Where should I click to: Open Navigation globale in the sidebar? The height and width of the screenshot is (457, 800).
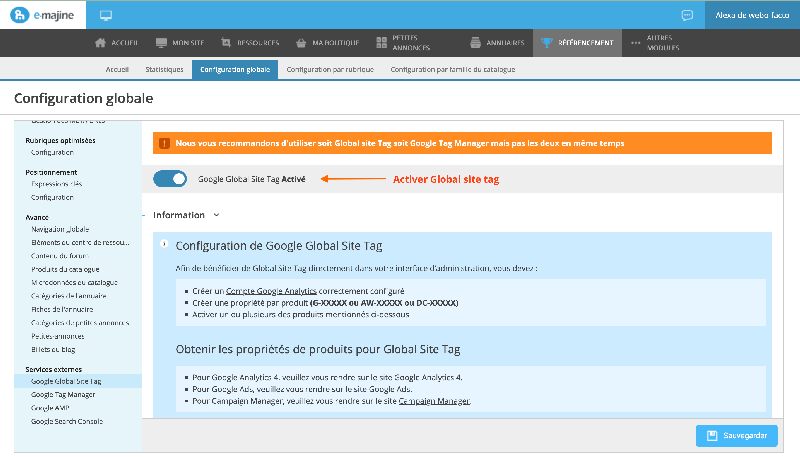[x=60, y=230]
